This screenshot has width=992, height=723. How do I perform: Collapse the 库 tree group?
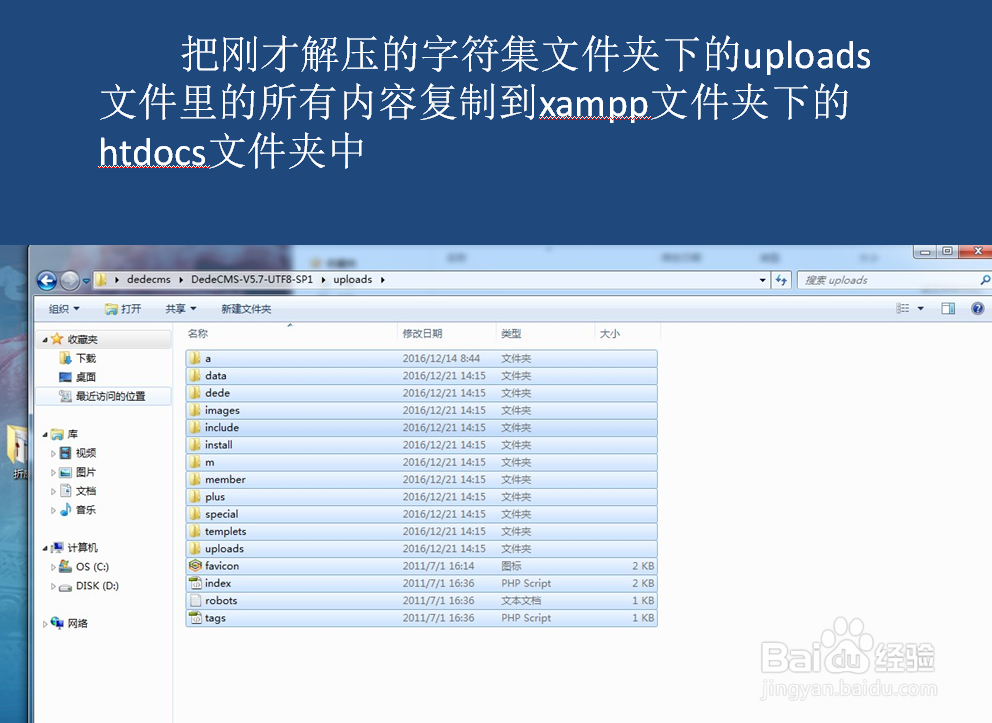(x=45, y=435)
